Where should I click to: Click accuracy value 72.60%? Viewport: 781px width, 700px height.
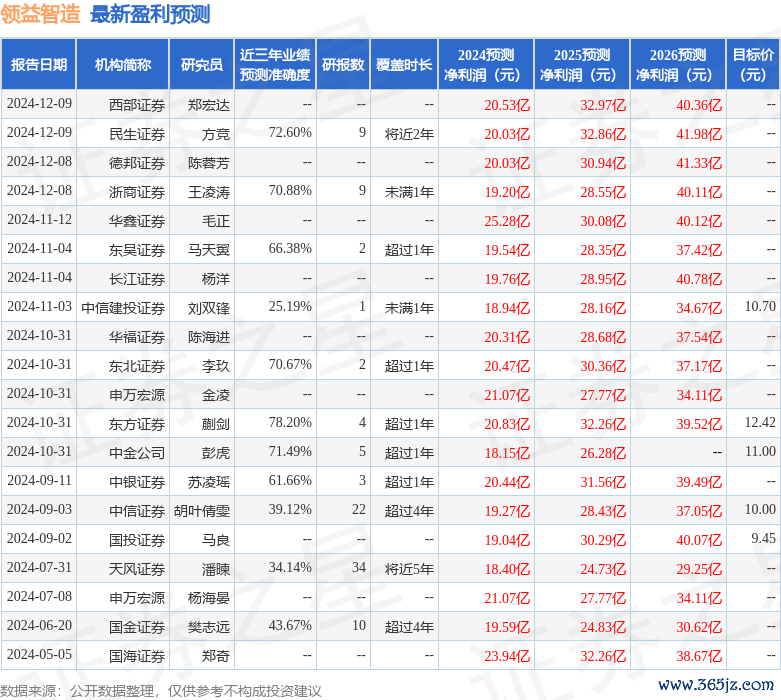[290, 133]
